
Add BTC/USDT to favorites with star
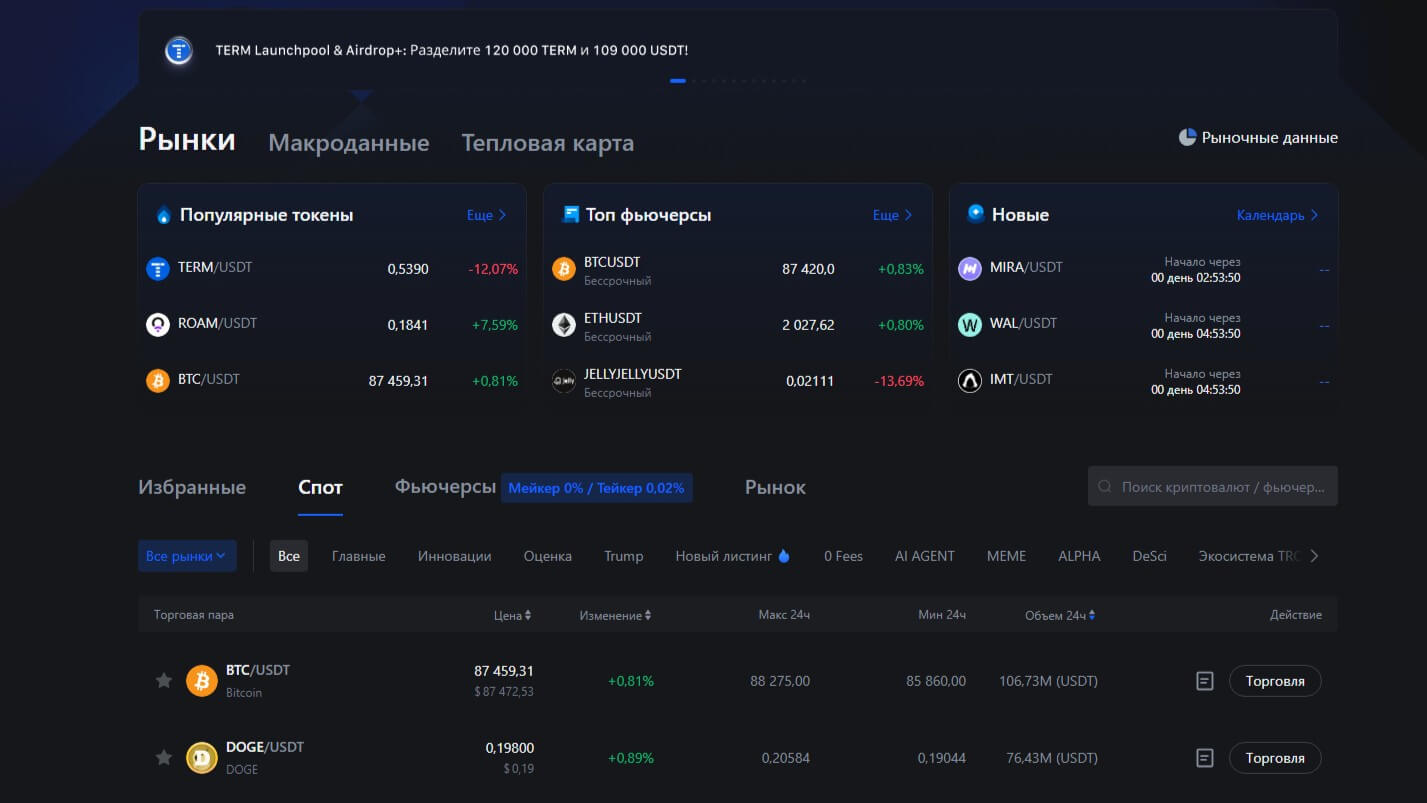(x=164, y=681)
